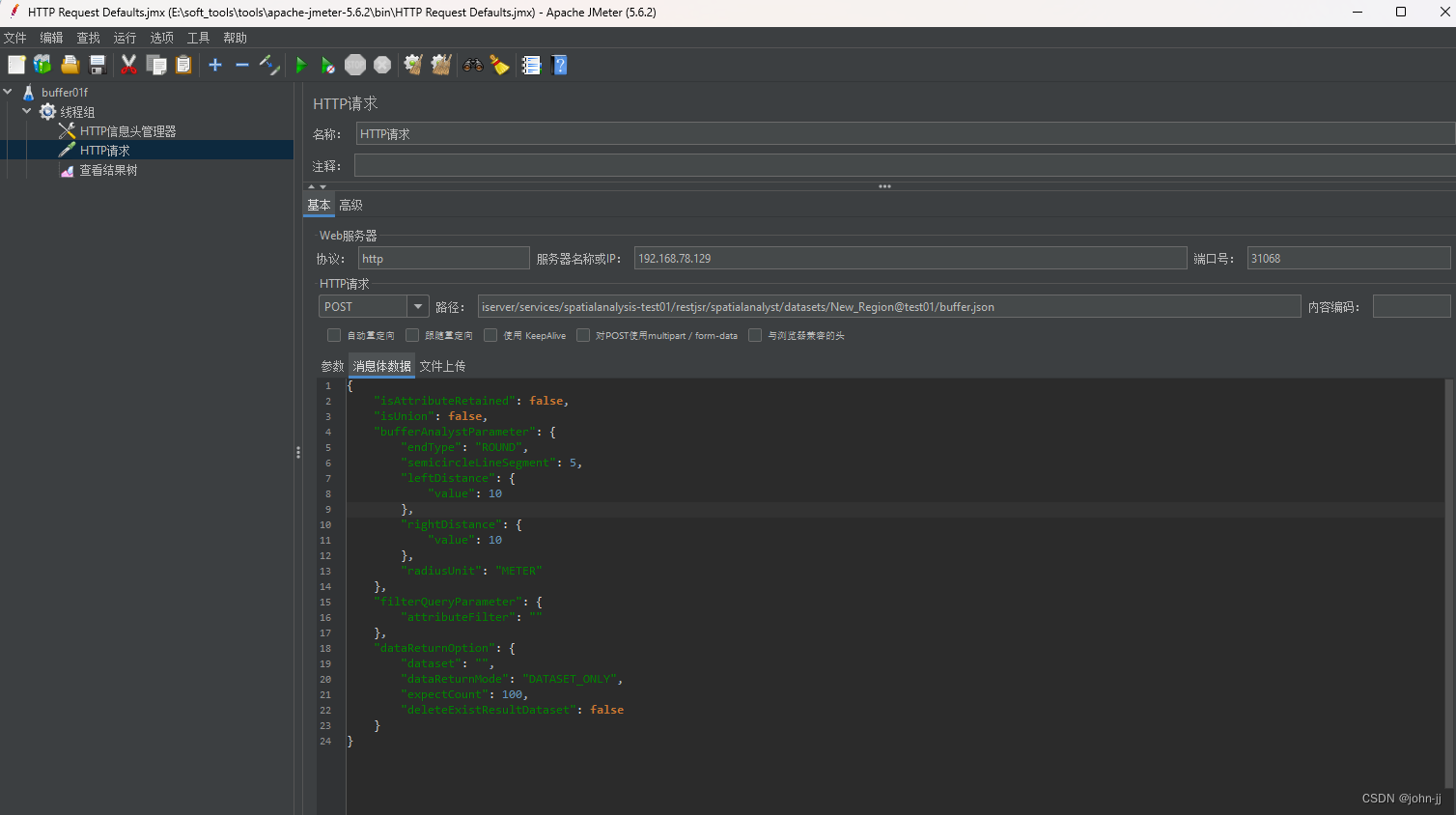Image resolution: width=1456 pixels, height=815 pixels.
Task: Reset search with yellow broom icon
Action: [x=499, y=65]
